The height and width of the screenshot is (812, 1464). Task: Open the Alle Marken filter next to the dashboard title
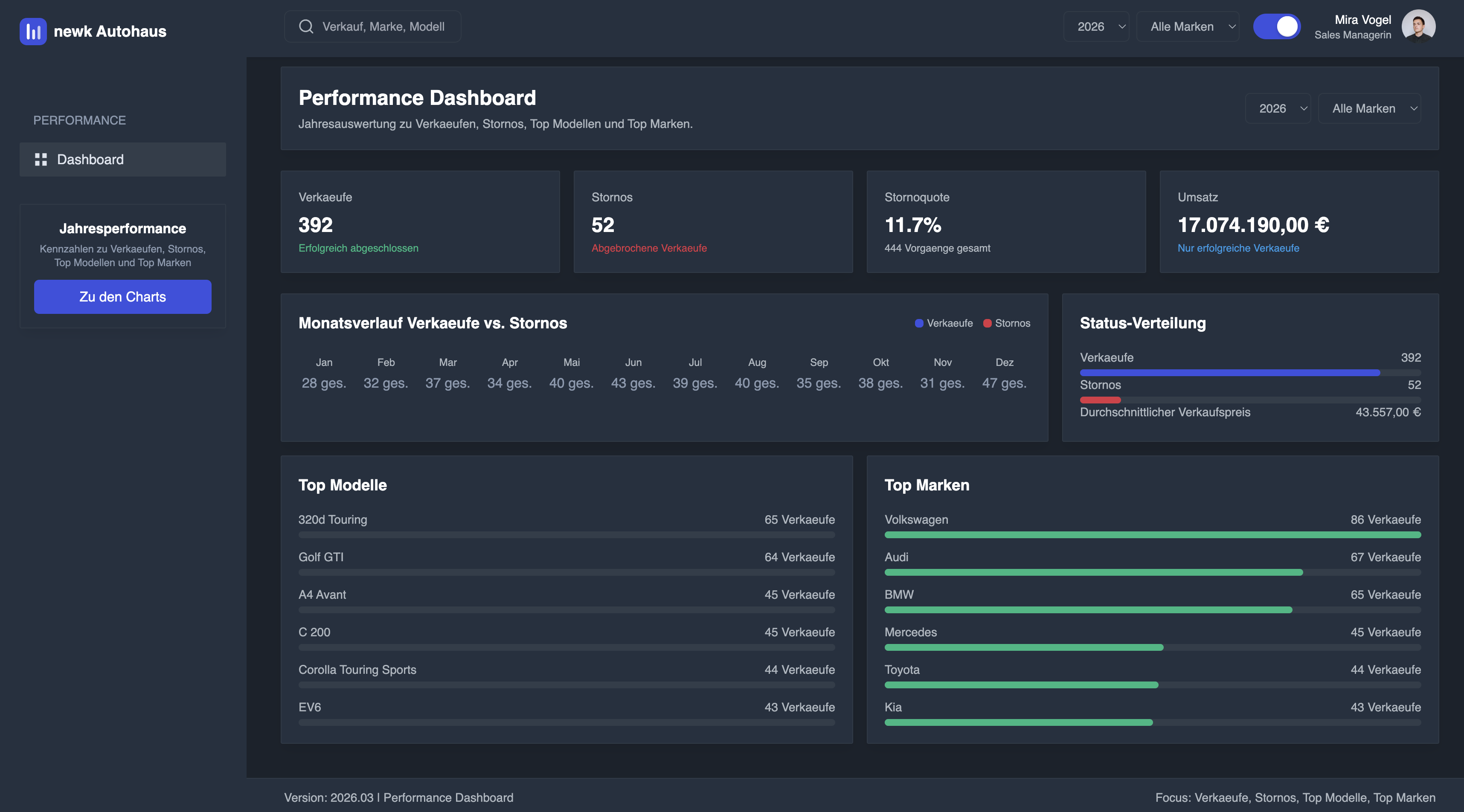pos(1370,108)
